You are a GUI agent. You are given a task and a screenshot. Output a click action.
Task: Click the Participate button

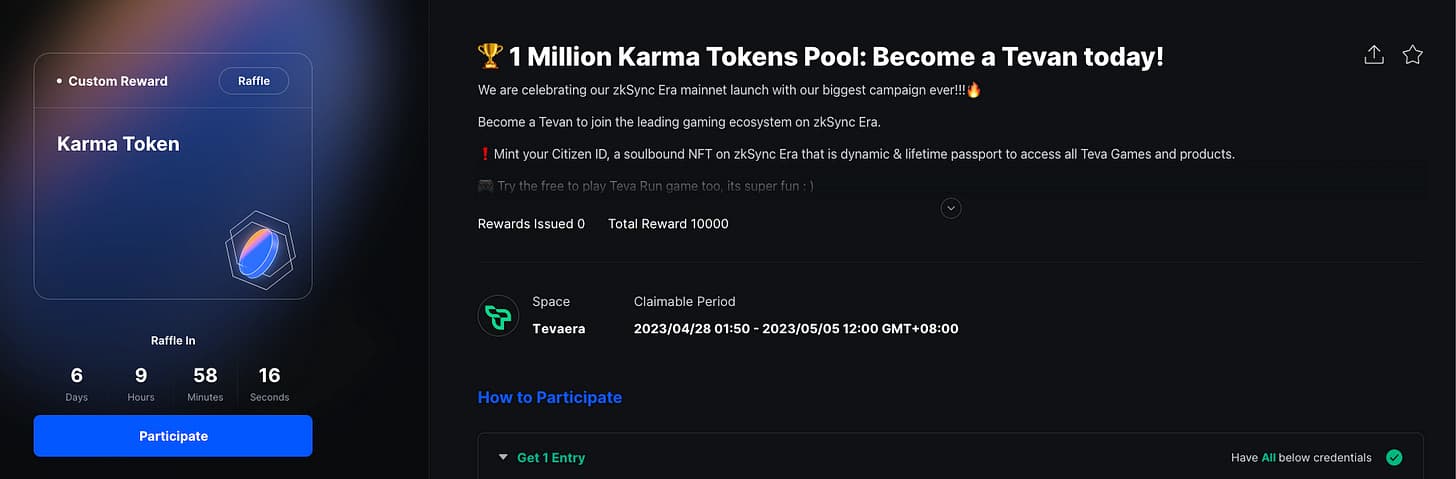point(173,436)
